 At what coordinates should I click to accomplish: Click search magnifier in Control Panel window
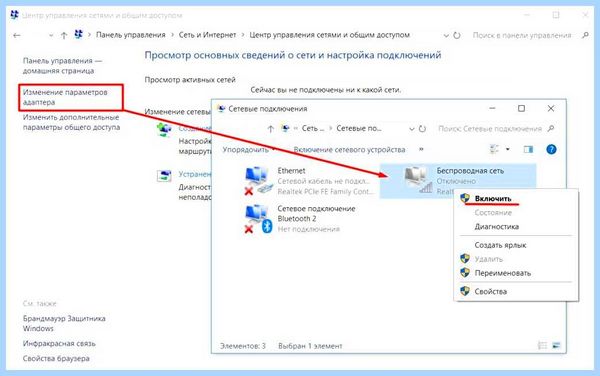(585, 35)
